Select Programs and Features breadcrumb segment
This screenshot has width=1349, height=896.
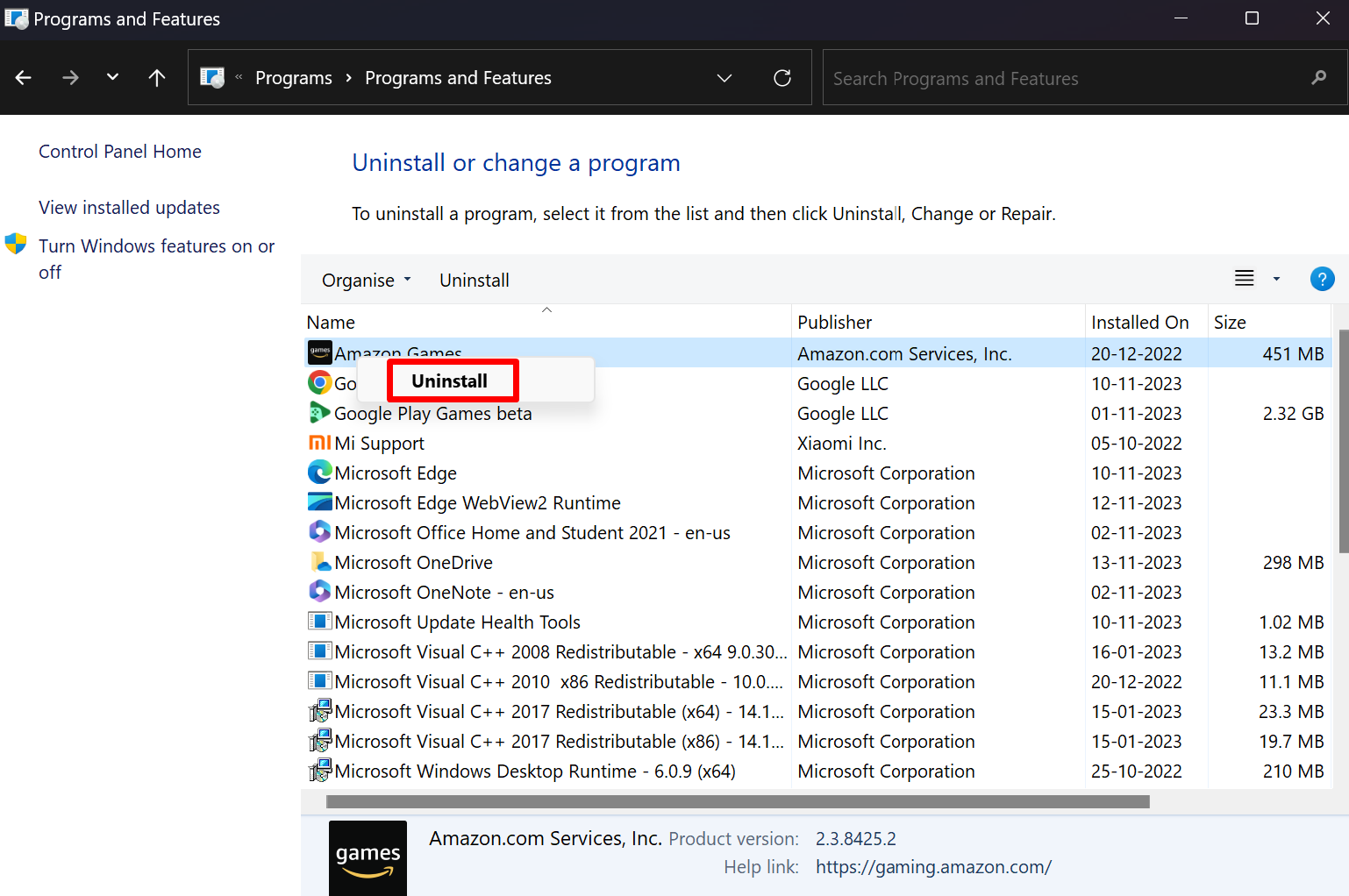tap(458, 78)
